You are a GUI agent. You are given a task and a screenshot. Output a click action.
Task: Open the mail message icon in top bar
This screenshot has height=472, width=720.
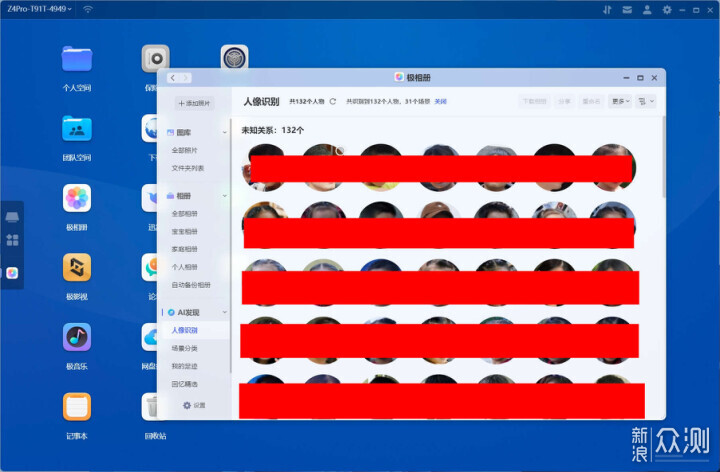tap(627, 10)
